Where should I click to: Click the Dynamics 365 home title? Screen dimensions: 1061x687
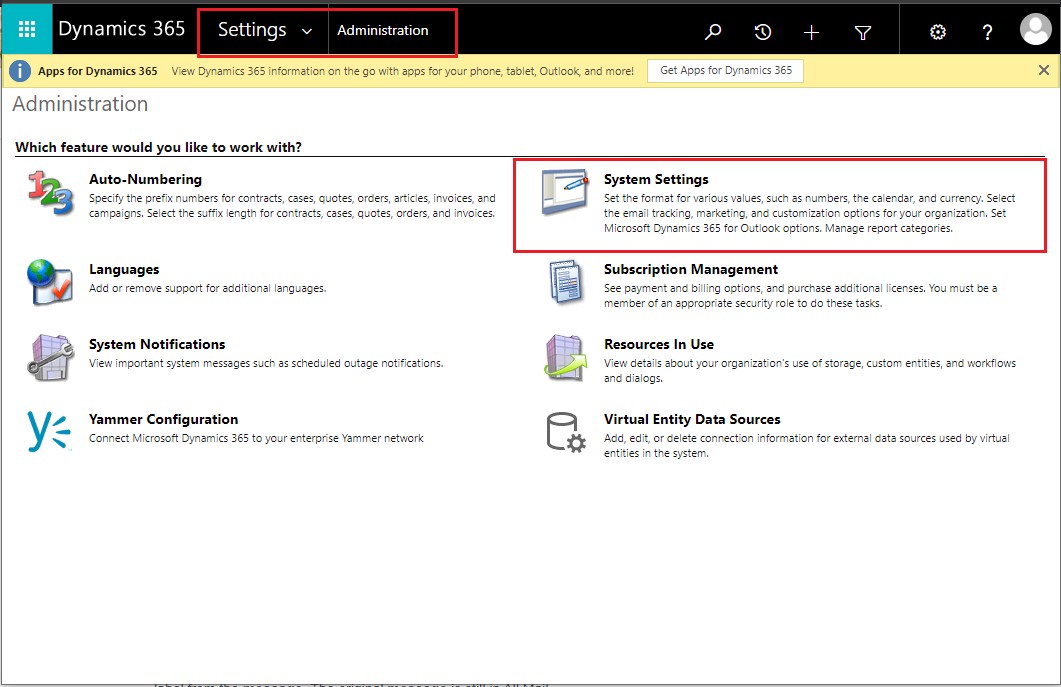(x=122, y=29)
